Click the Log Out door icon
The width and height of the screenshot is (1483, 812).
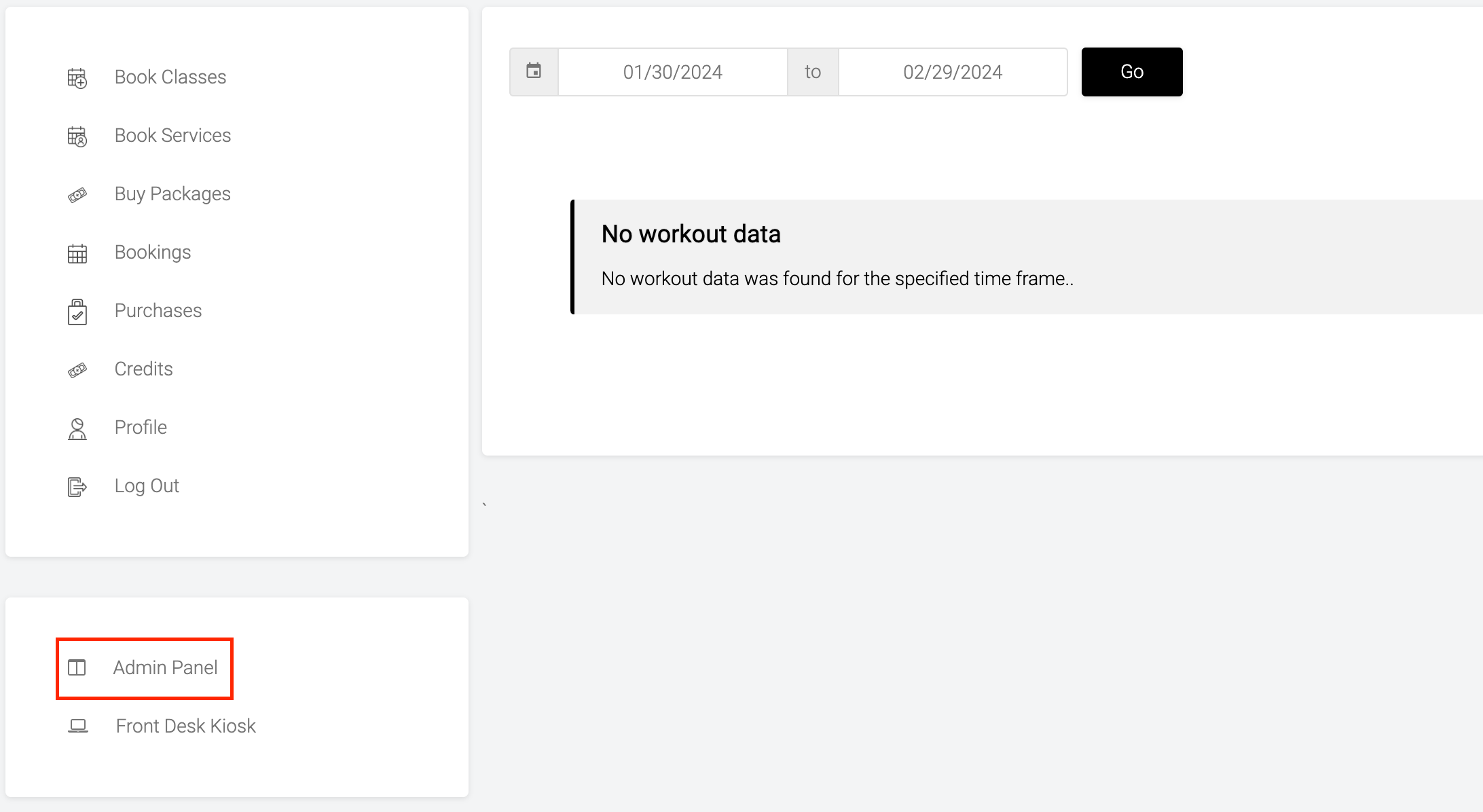coord(77,486)
